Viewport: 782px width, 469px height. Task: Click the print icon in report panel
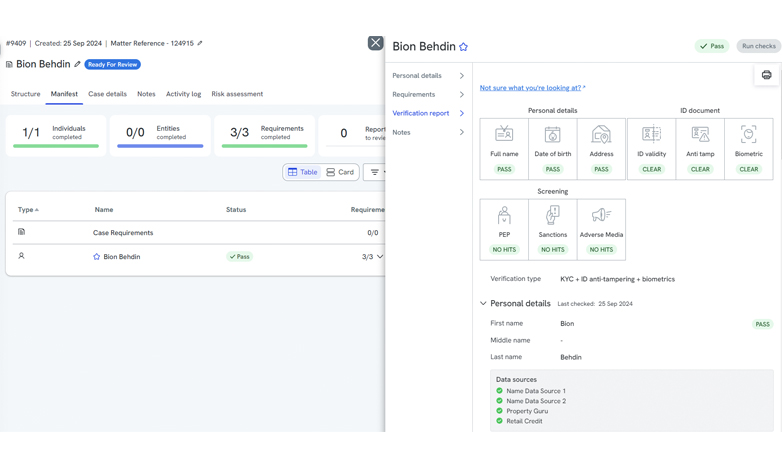766,75
